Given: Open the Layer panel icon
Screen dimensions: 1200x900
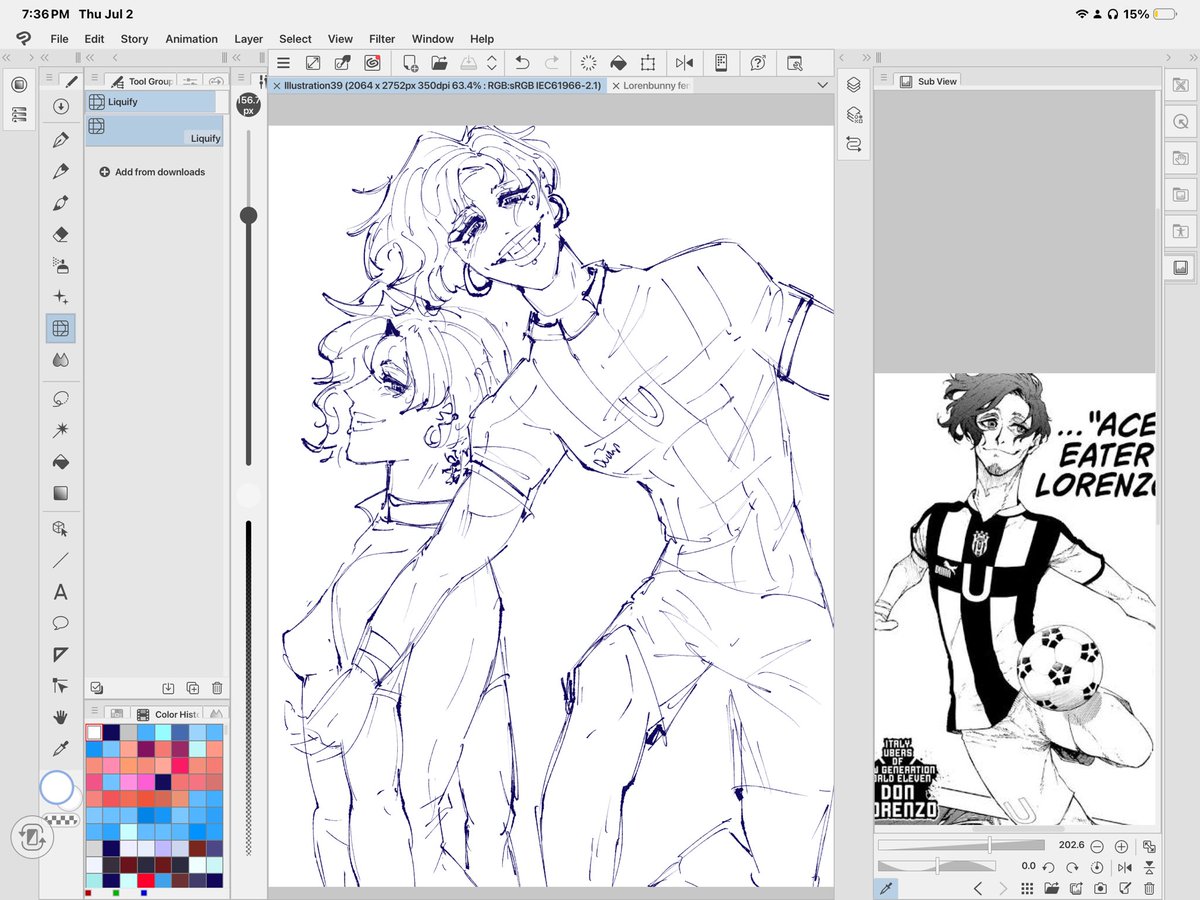Looking at the screenshot, I should (x=853, y=85).
